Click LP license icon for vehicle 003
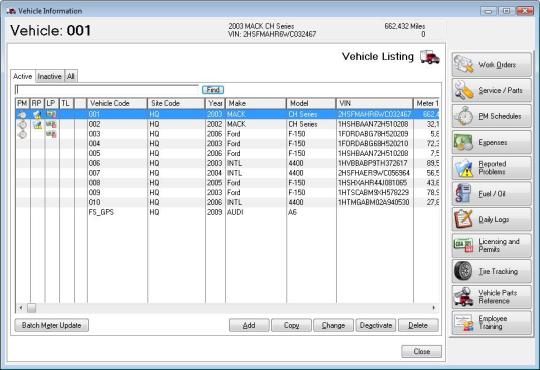Screen dimensions: 540x370 click(x=51, y=134)
